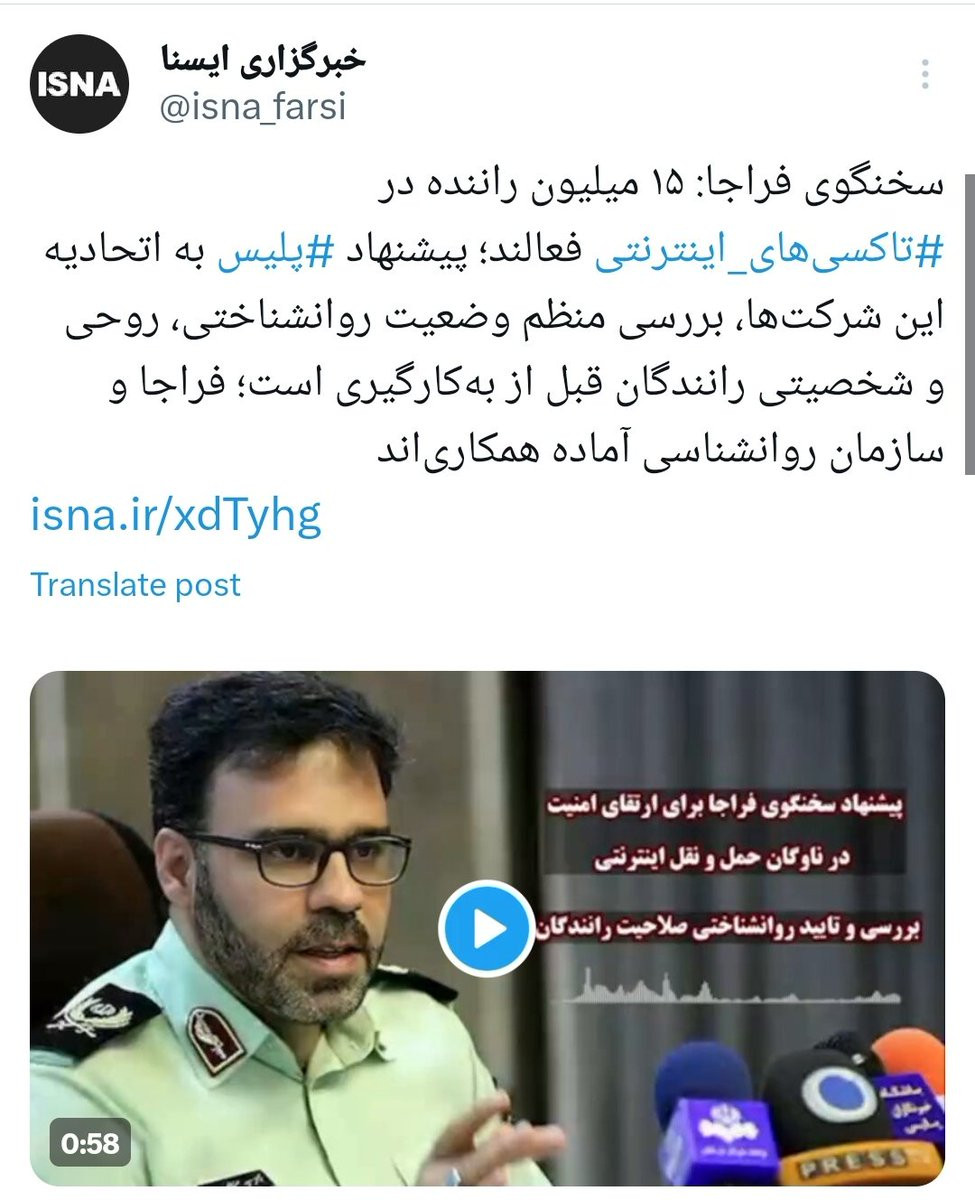The height and width of the screenshot is (1200, 975).
Task: Follow the isna.ir/xdTyhg link
Action: [176, 514]
